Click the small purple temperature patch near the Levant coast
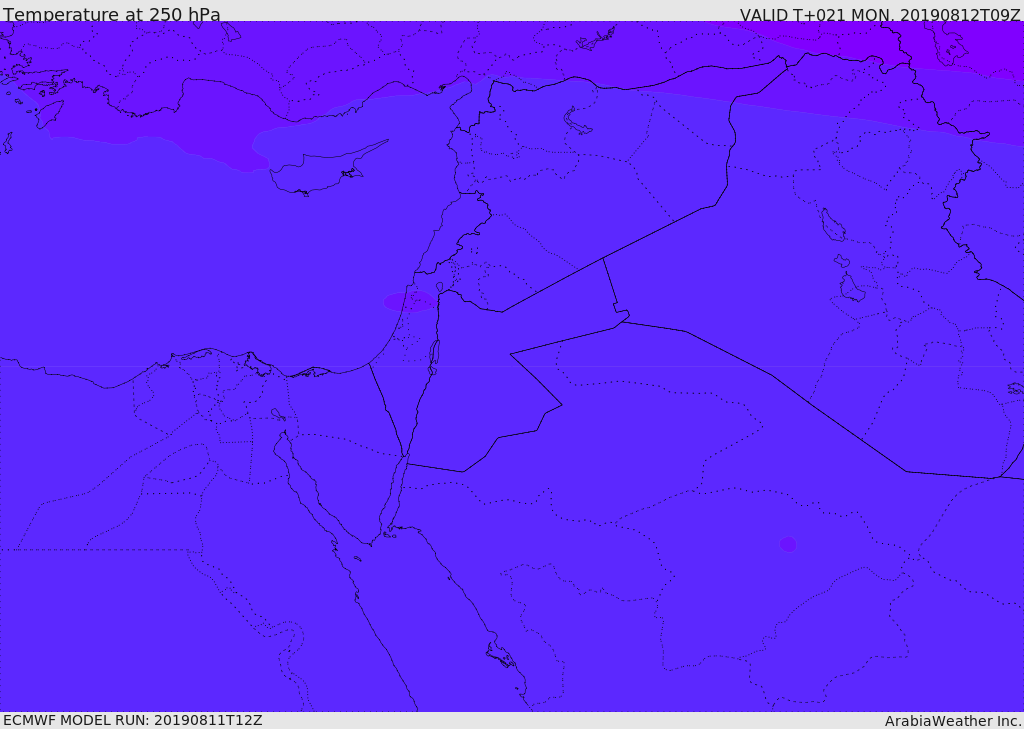1024x729 pixels. 409,301
